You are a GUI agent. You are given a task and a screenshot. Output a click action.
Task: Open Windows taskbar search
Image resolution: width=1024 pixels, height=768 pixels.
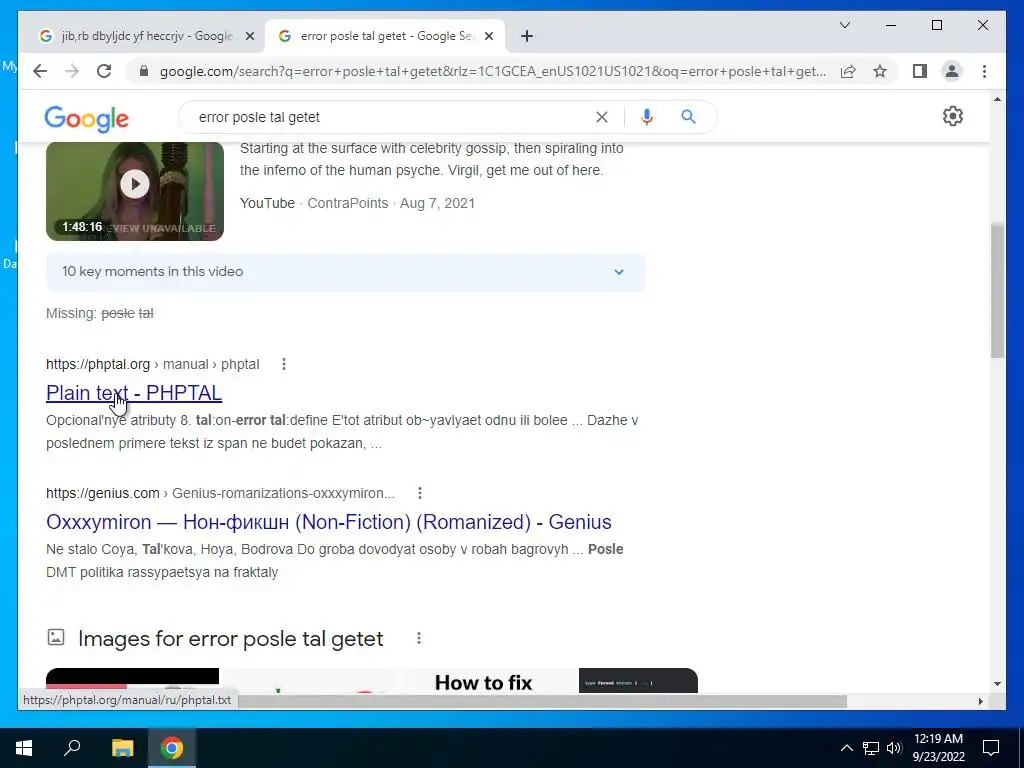(72, 748)
